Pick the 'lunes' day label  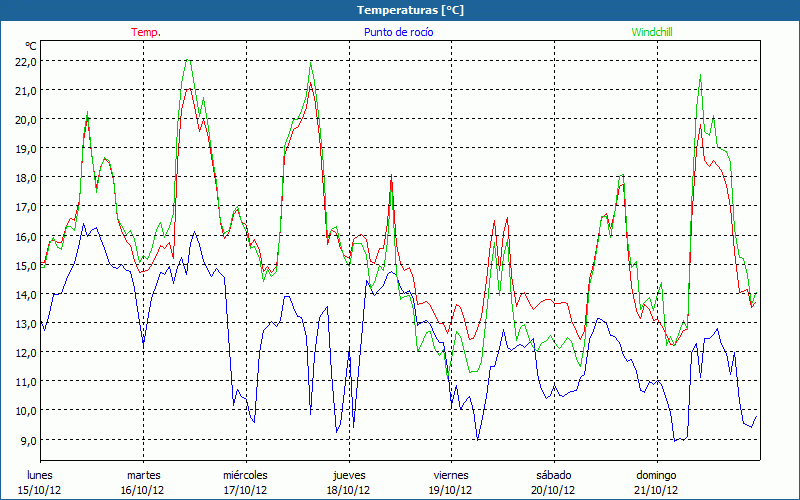[x=40, y=475]
